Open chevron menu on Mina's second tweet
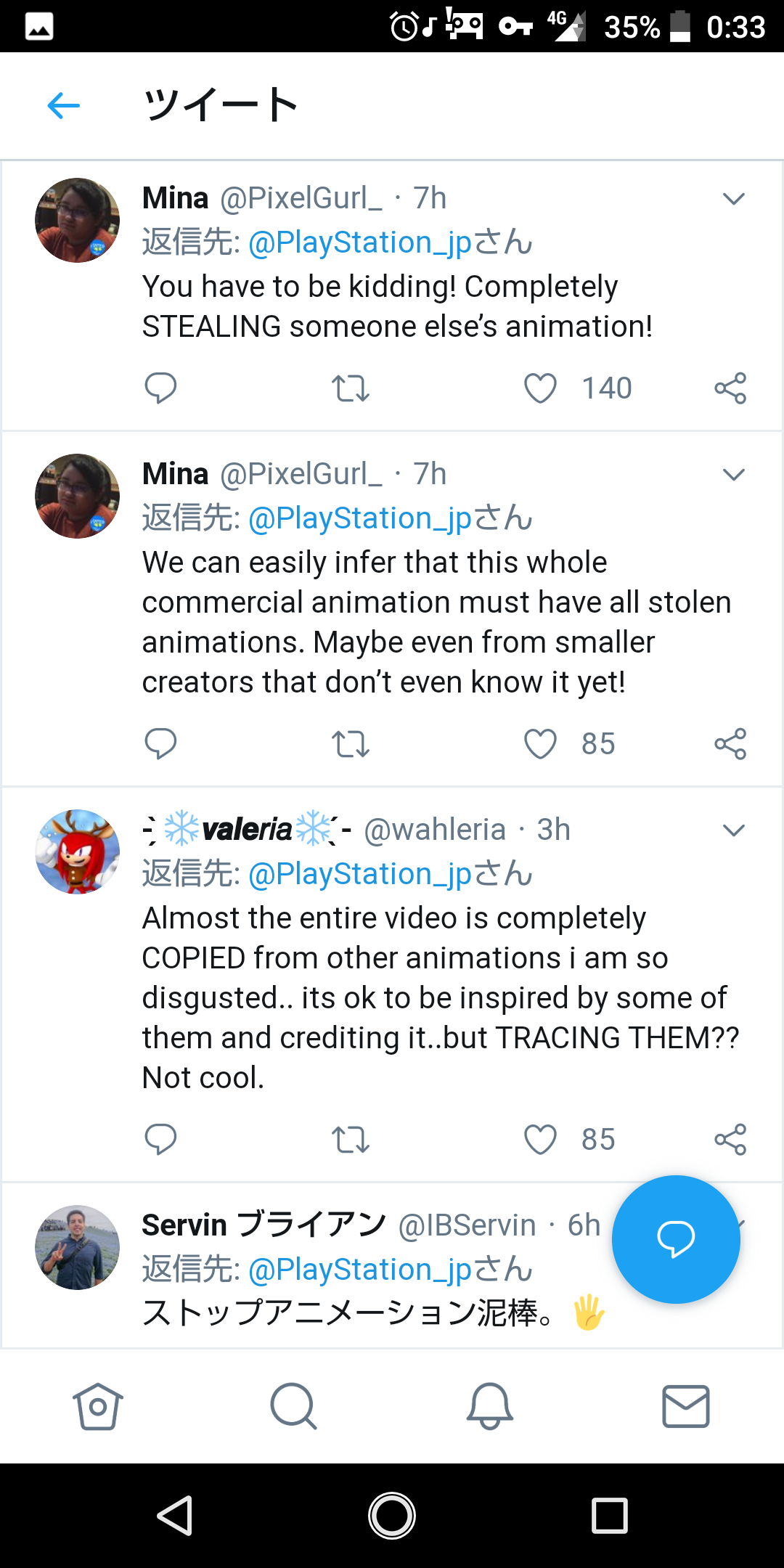 [x=734, y=475]
